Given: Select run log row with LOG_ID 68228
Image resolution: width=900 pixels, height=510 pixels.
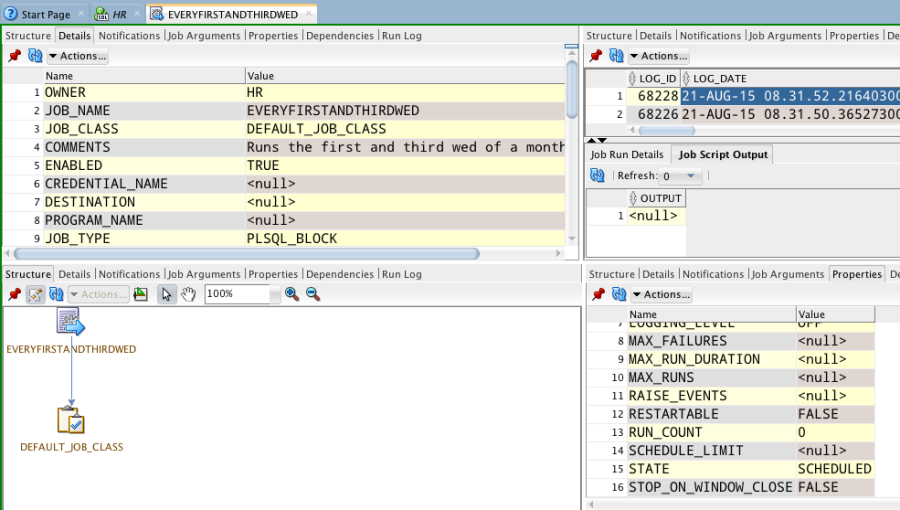Looking at the screenshot, I should pyautogui.click(x=743, y=96).
